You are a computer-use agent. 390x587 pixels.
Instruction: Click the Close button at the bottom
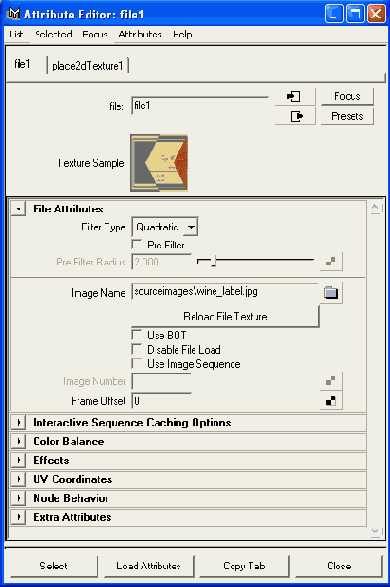pos(339,566)
